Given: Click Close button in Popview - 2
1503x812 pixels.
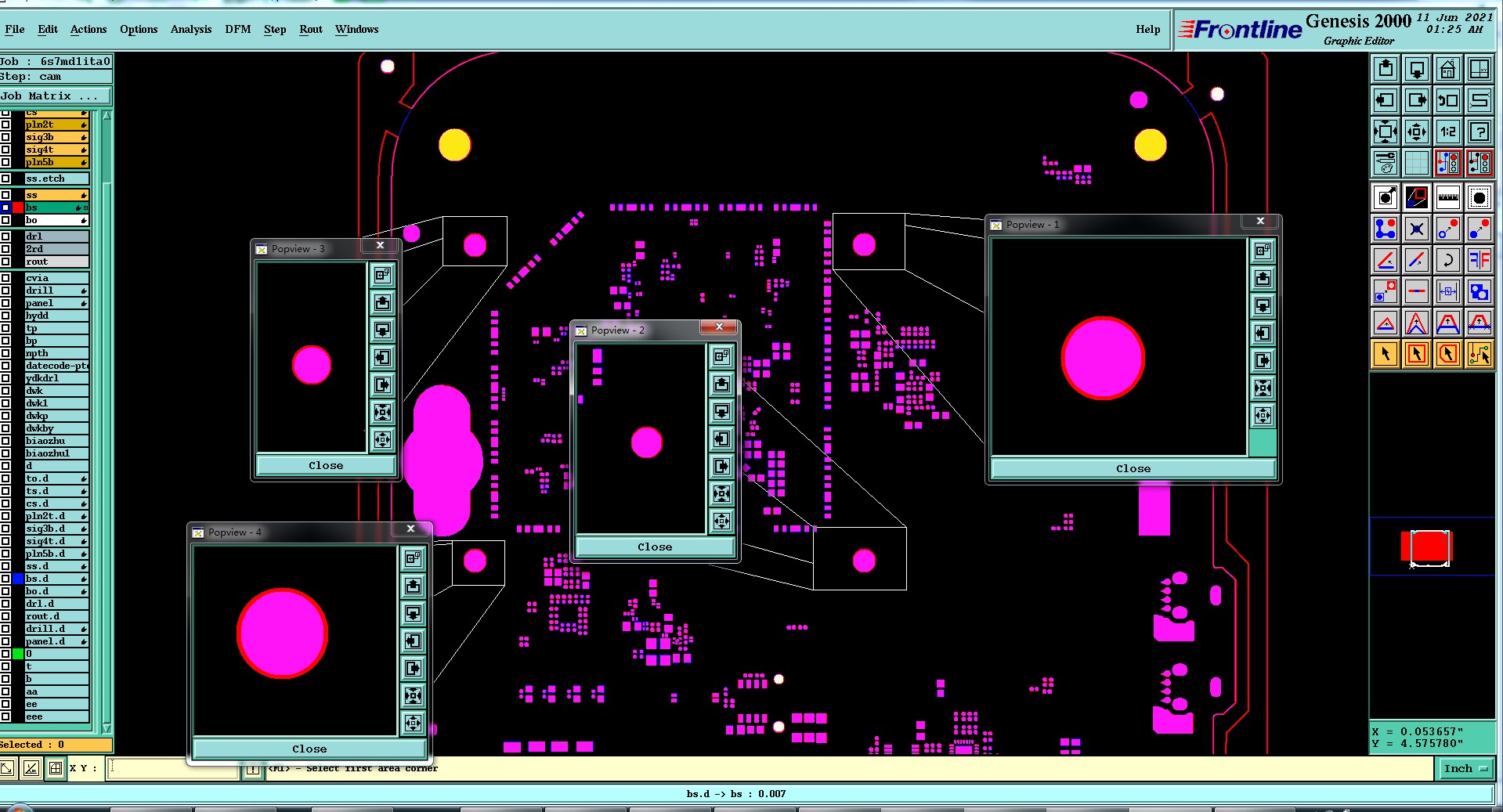Looking at the screenshot, I should pos(655,547).
